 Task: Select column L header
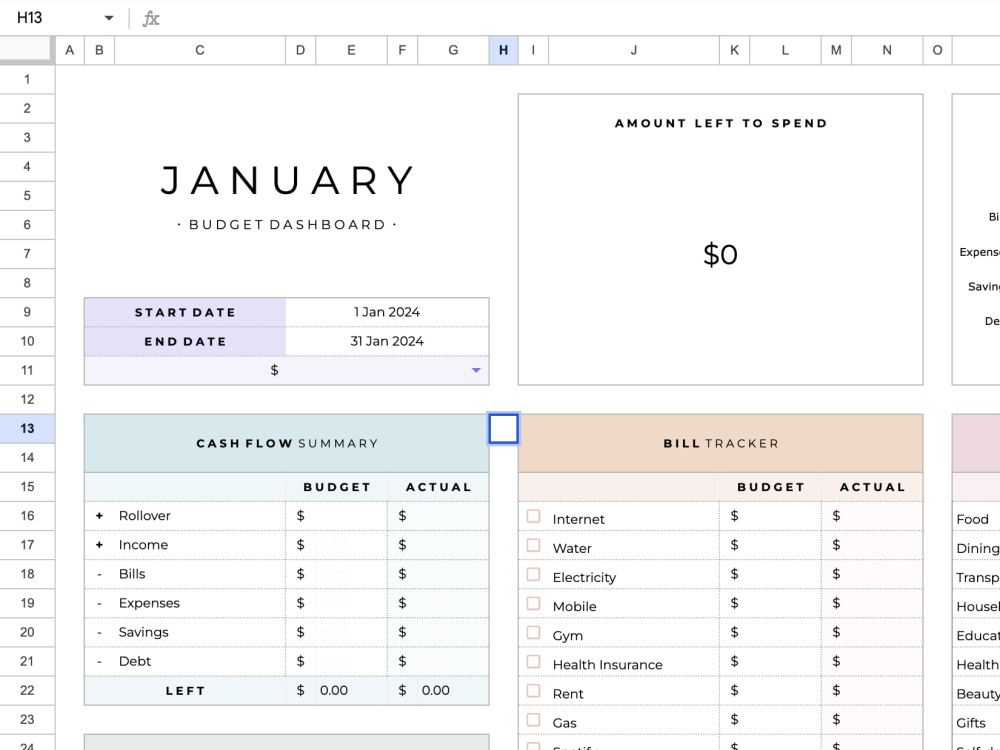pyautogui.click(x=785, y=50)
